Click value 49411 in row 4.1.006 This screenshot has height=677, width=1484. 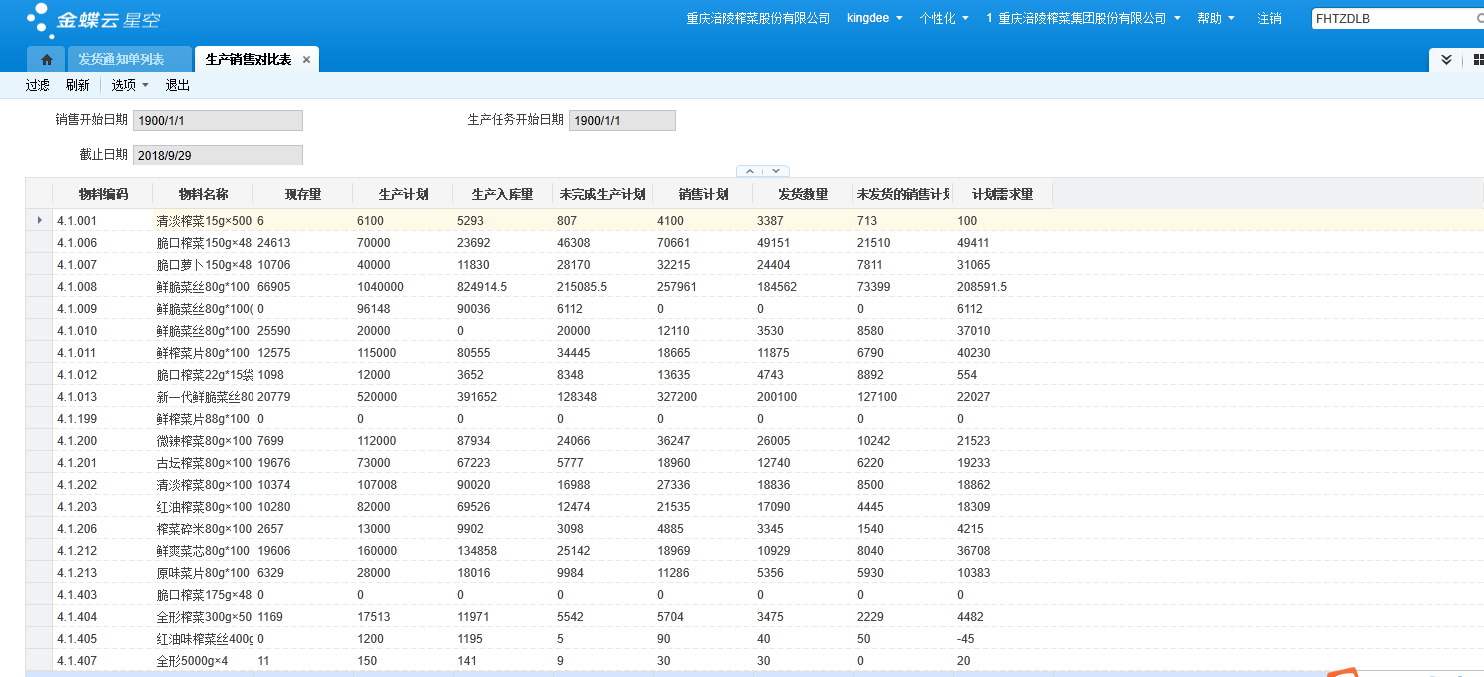click(x=974, y=242)
